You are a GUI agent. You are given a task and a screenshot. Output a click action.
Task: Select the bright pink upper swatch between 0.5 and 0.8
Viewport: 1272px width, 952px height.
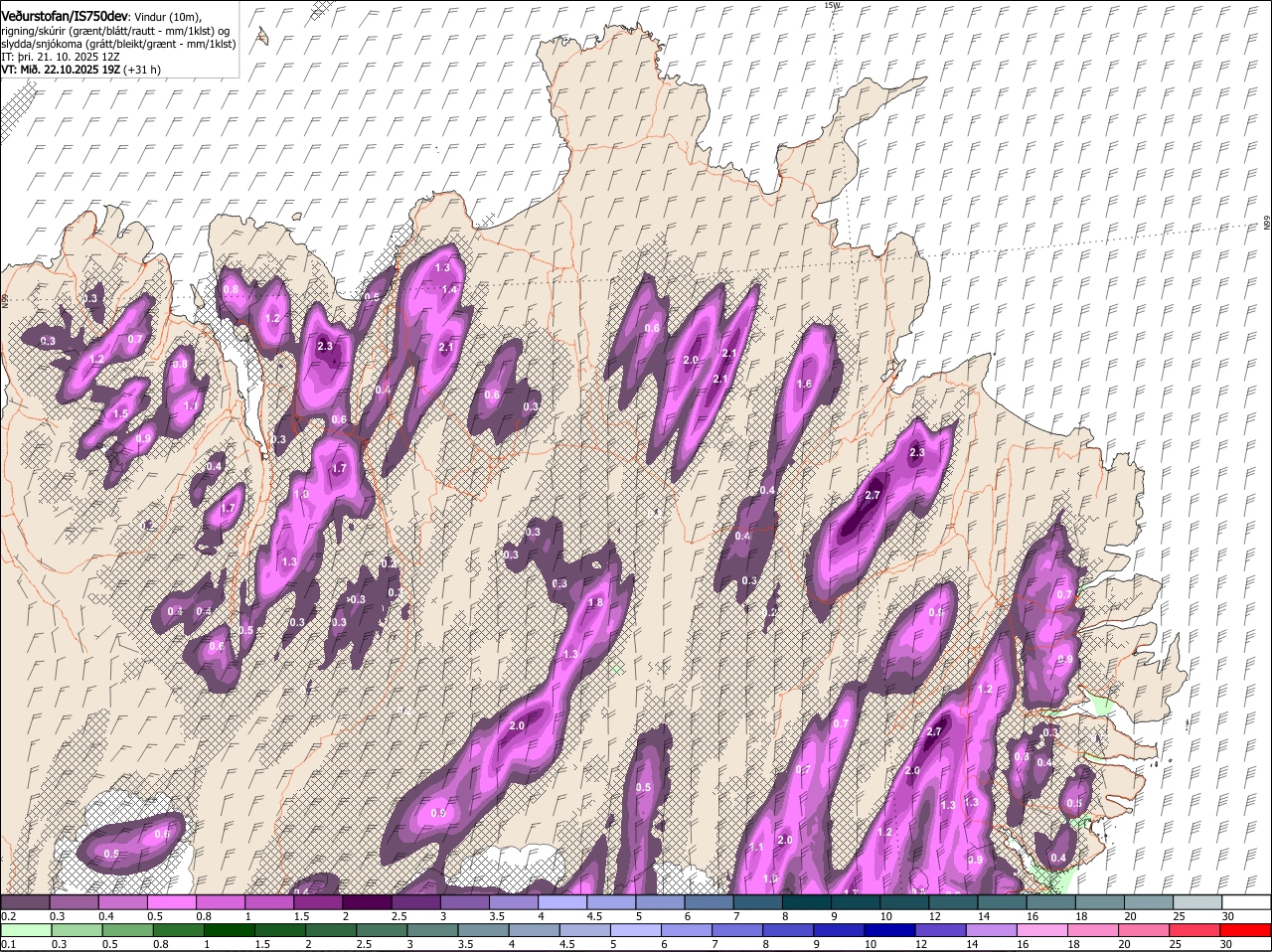[x=171, y=902]
